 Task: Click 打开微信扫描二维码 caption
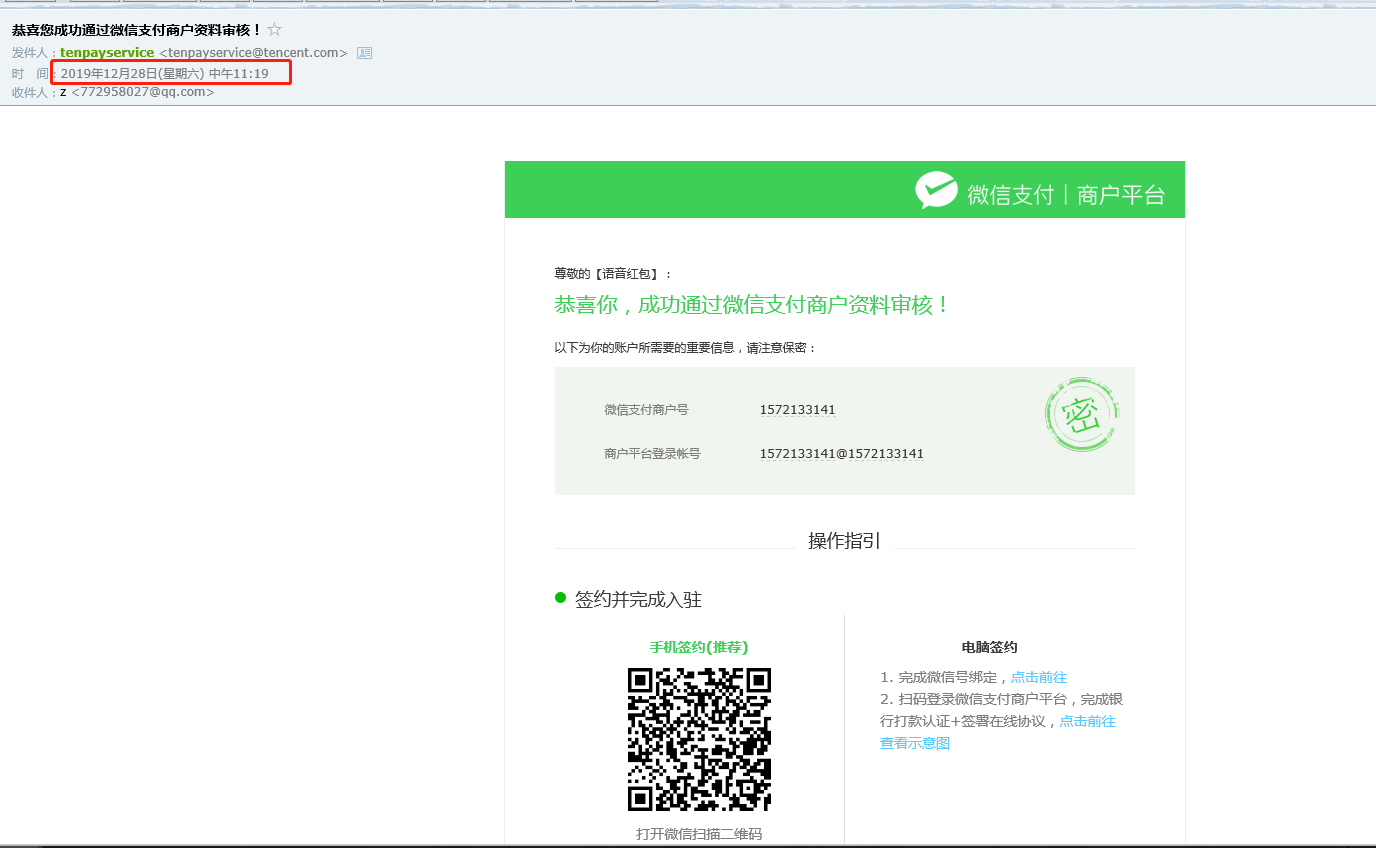pyautogui.click(x=699, y=834)
